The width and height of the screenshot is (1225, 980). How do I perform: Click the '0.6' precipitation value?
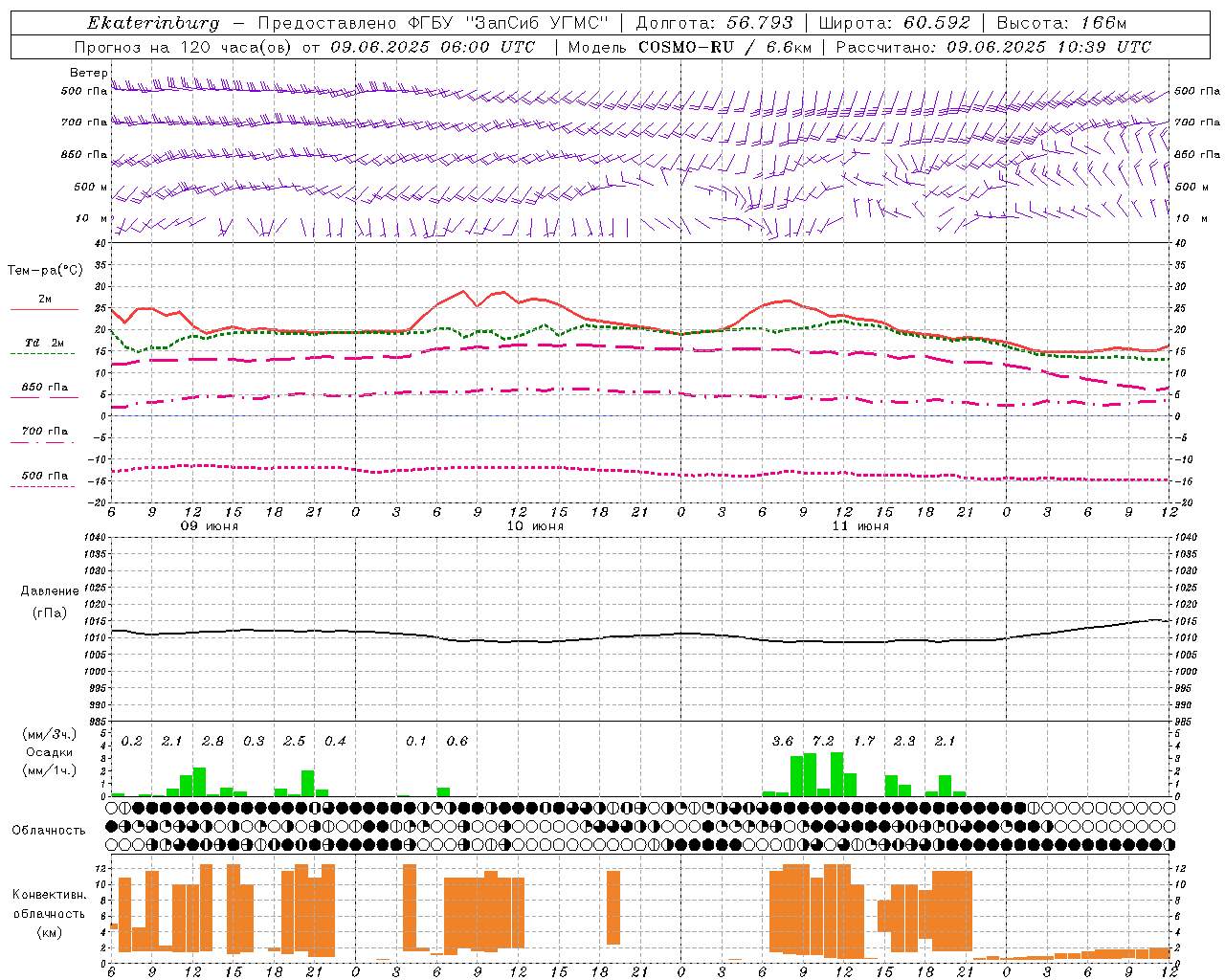pyautogui.click(x=457, y=742)
